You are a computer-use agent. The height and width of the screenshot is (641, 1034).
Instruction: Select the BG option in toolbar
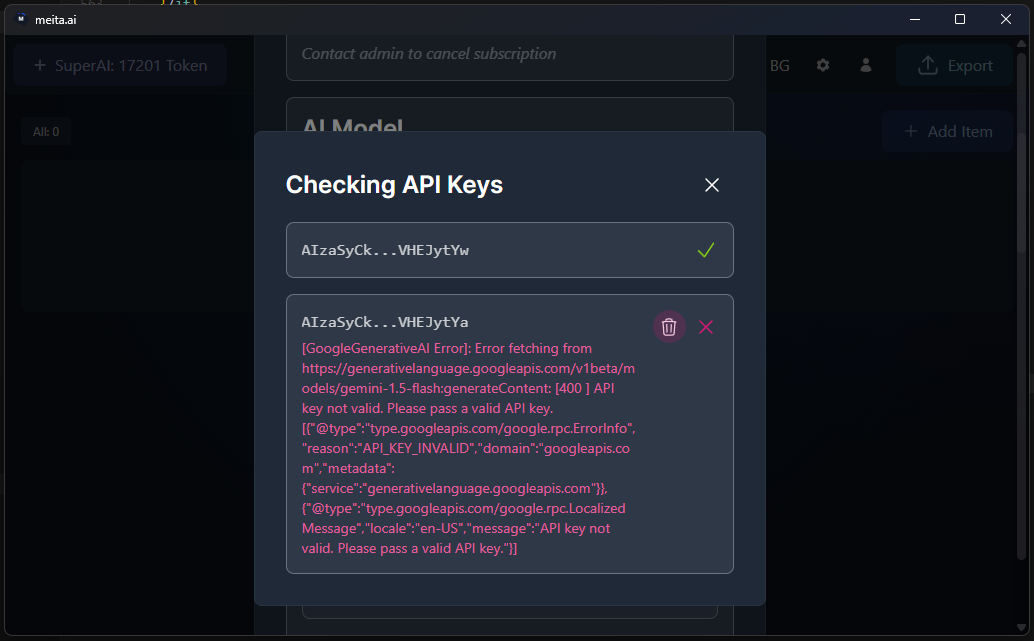(779, 66)
